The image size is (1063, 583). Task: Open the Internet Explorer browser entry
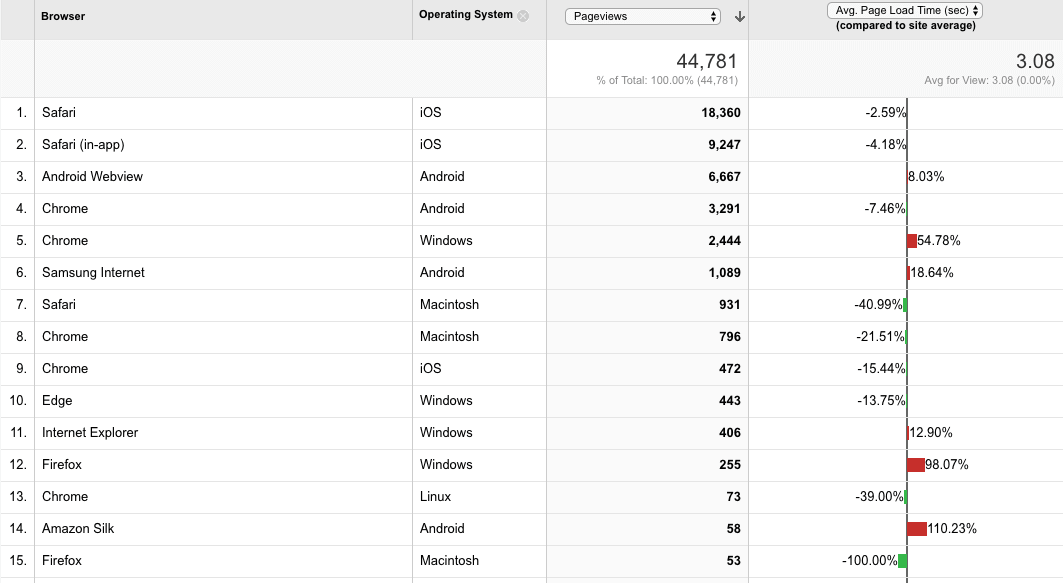click(x=90, y=433)
